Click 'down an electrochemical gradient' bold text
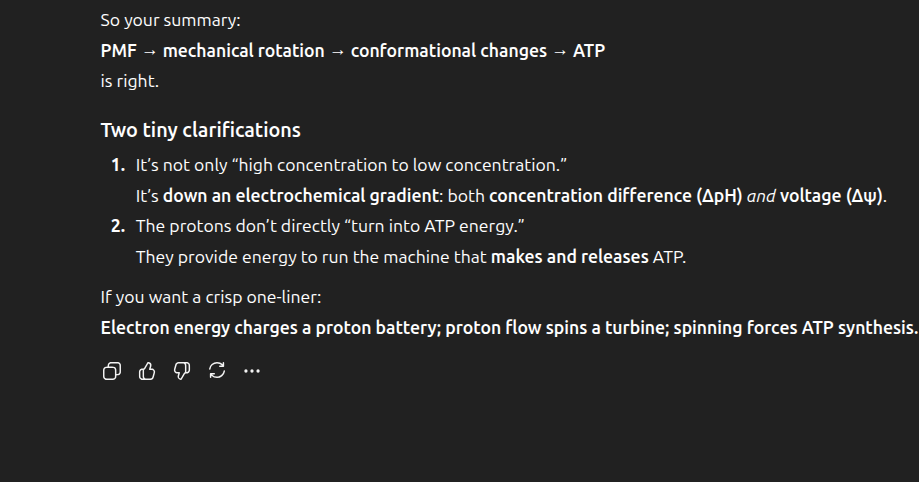 [300, 196]
